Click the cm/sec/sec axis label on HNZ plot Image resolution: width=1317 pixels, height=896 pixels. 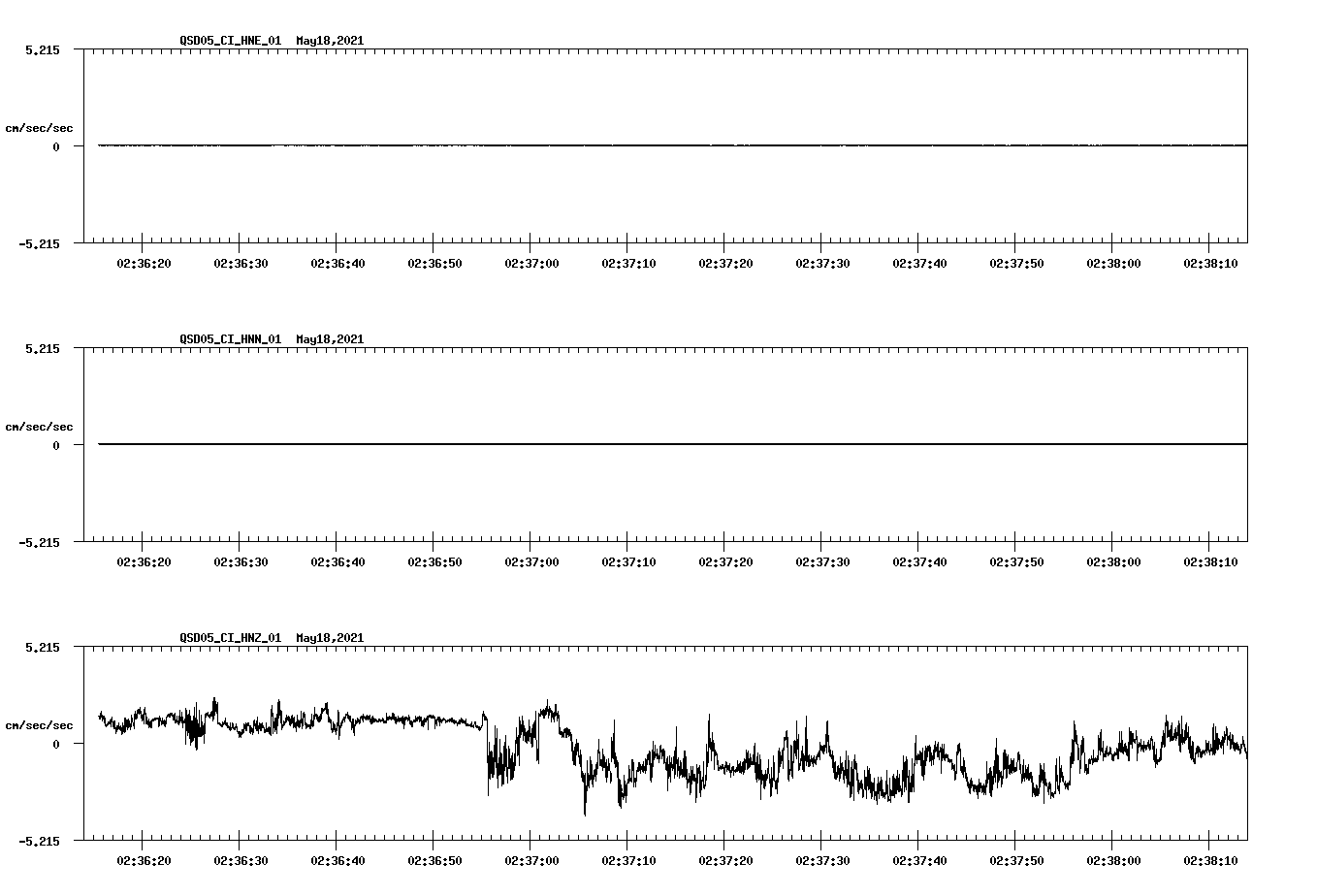41,724
